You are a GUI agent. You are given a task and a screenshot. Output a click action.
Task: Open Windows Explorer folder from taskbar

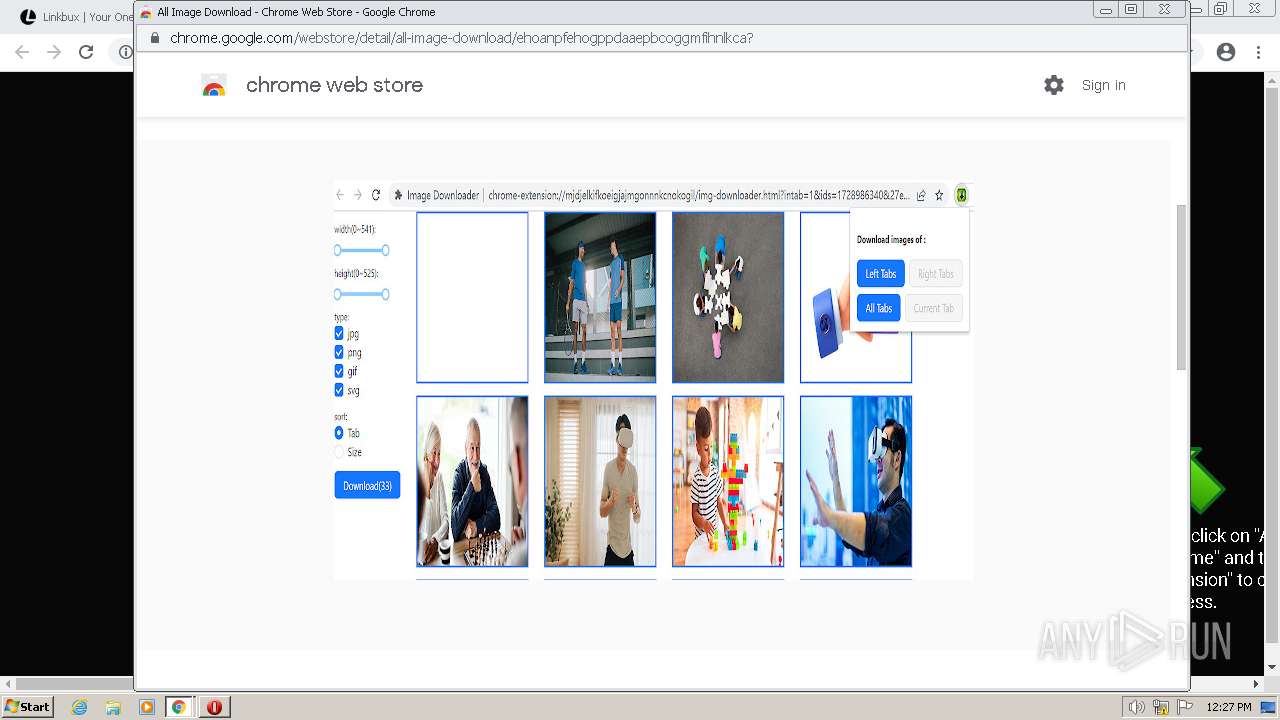point(113,707)
